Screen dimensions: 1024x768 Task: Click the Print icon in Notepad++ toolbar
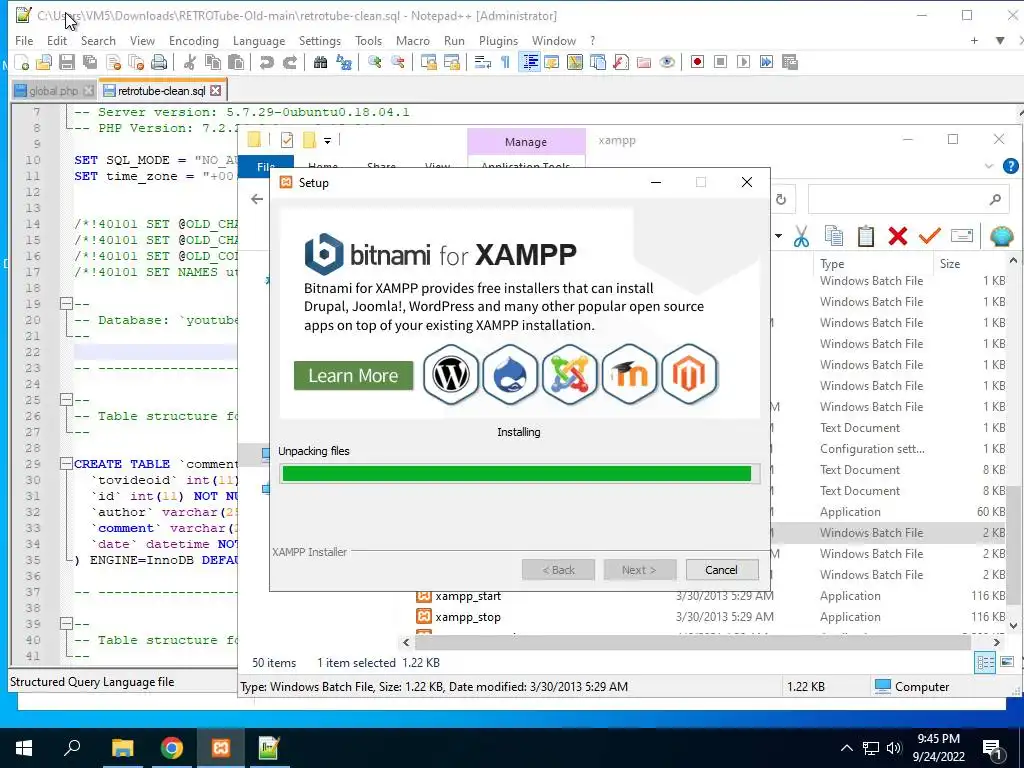159,62
